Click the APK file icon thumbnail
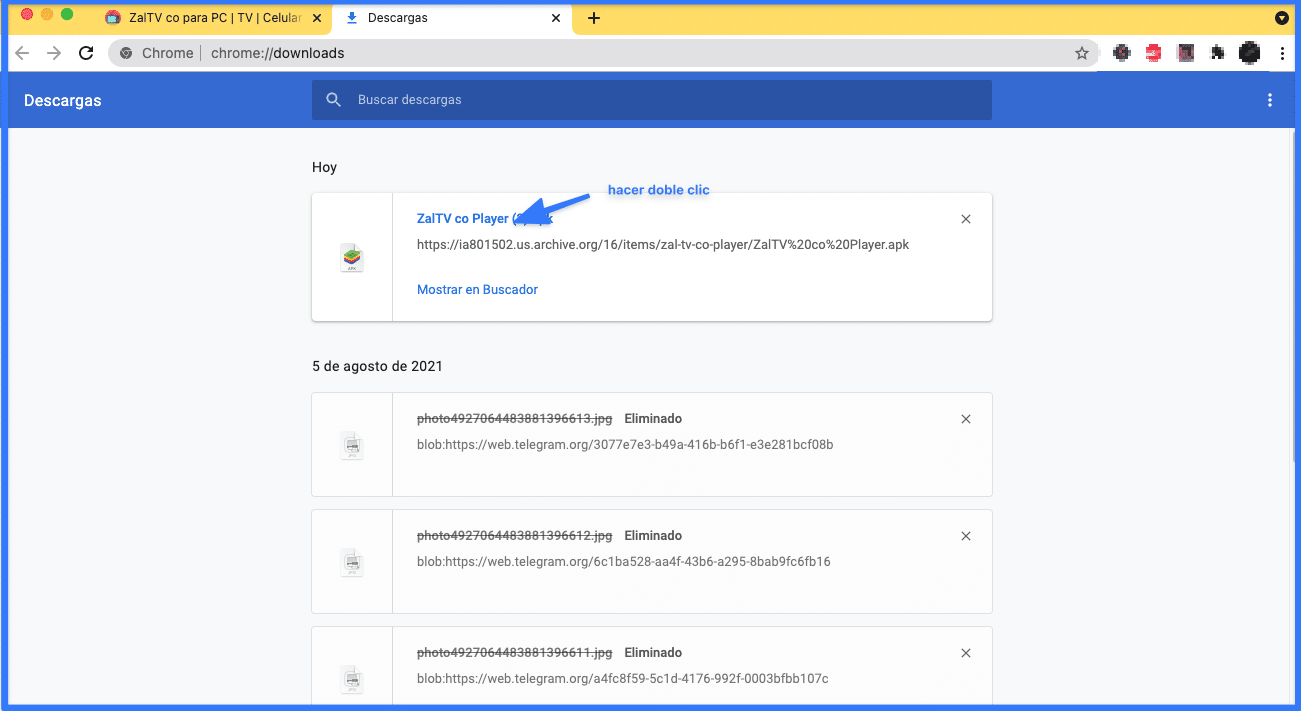 tap(351, 258)
